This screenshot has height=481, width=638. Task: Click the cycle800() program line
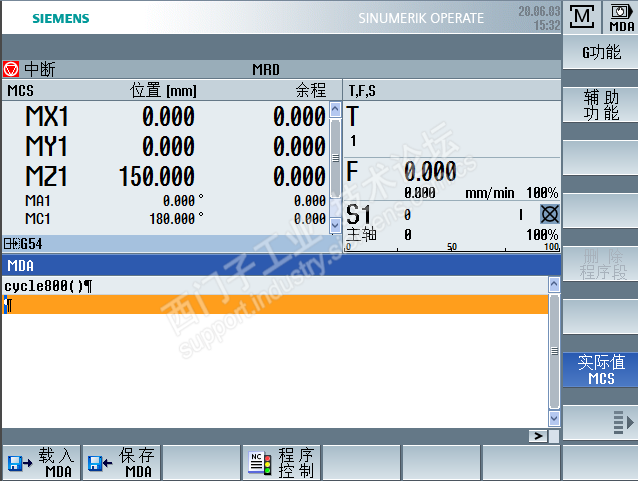(x=275, y=286)
